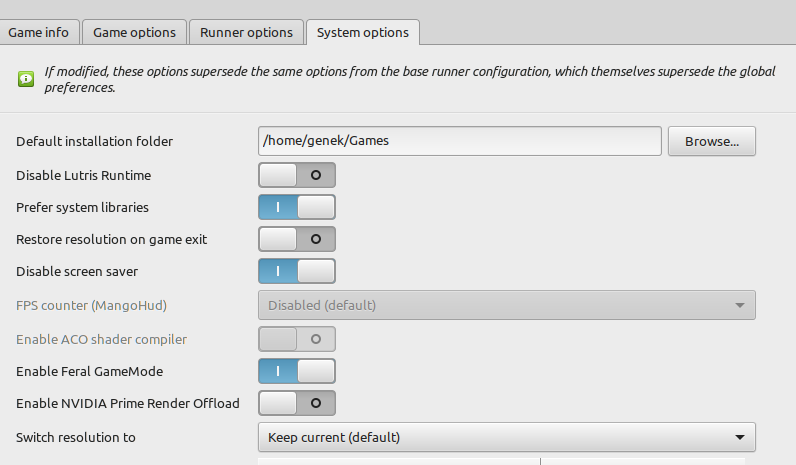This screenshot has height=465, width=796.
Task: Click the Browse... button
Action: [712, 141]
